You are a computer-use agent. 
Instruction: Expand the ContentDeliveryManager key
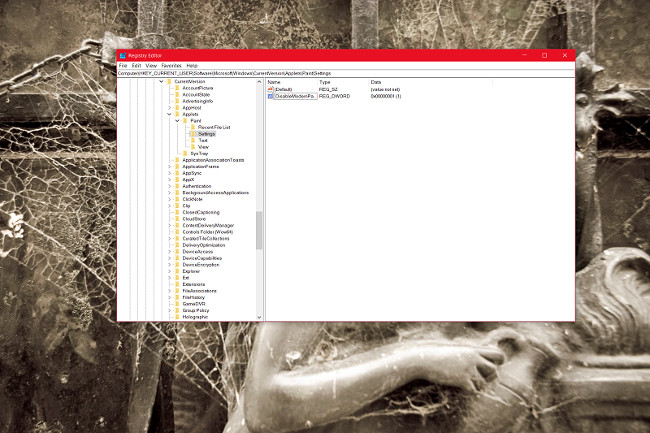pos(169,225)
